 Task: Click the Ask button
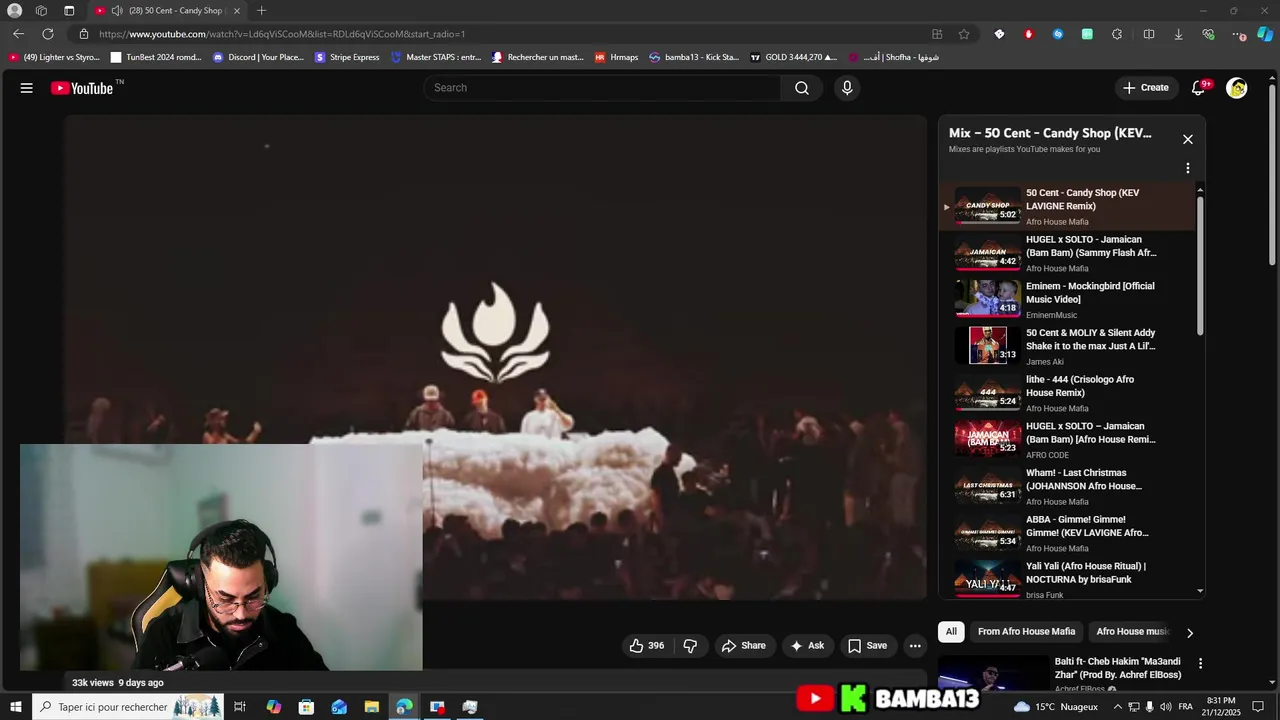[808, 646]
